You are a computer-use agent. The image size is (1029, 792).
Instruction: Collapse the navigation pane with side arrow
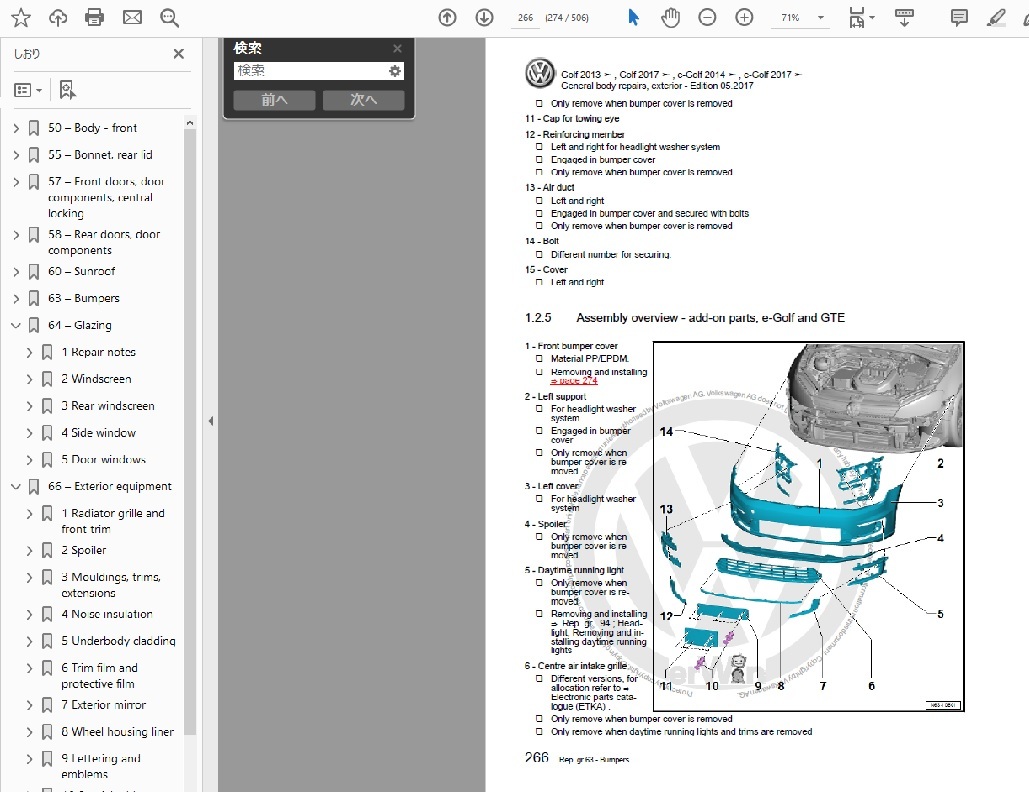click(211, 421)
